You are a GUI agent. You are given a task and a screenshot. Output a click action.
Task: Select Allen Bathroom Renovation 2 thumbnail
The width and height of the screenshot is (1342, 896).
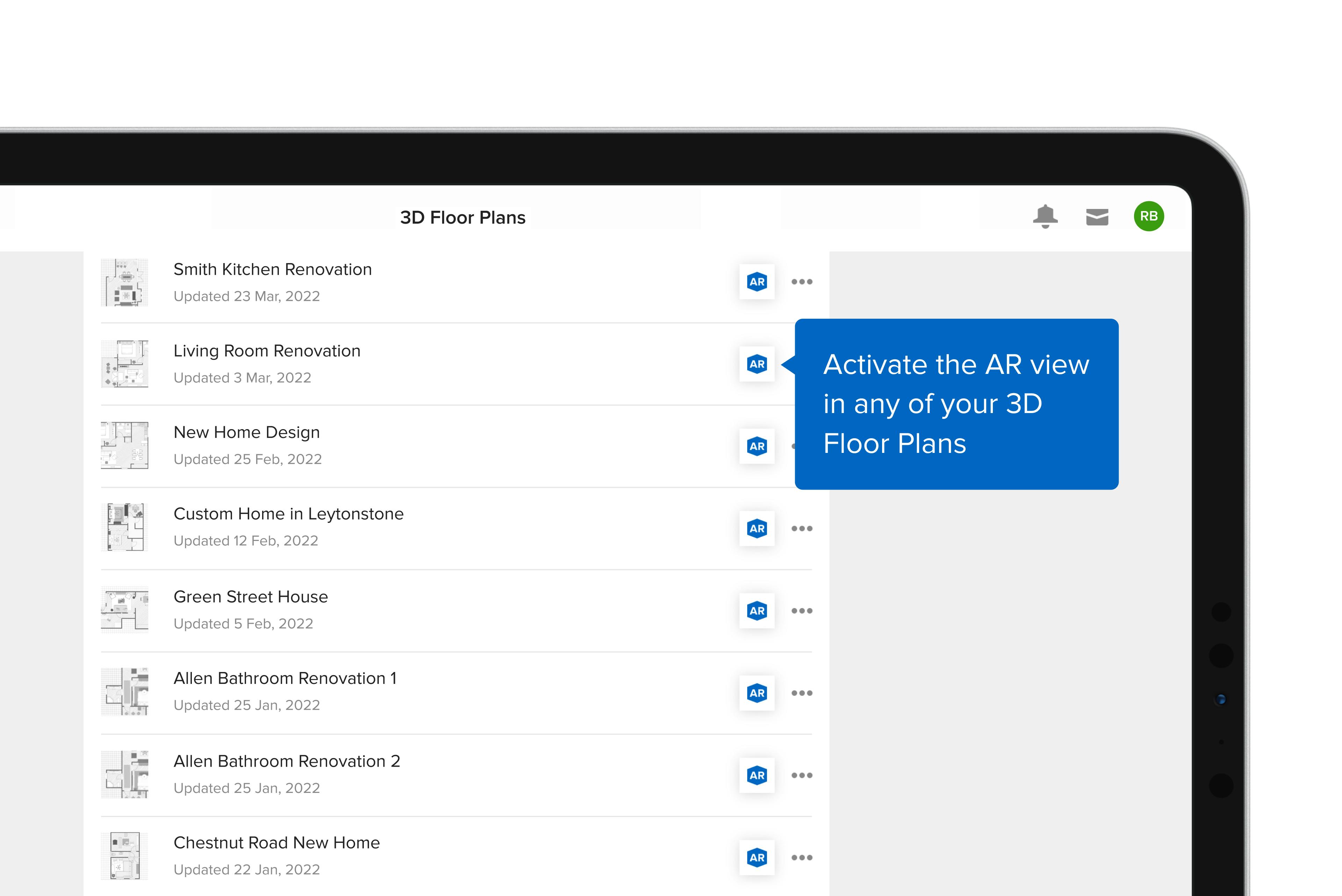click(x=124, y=774)
